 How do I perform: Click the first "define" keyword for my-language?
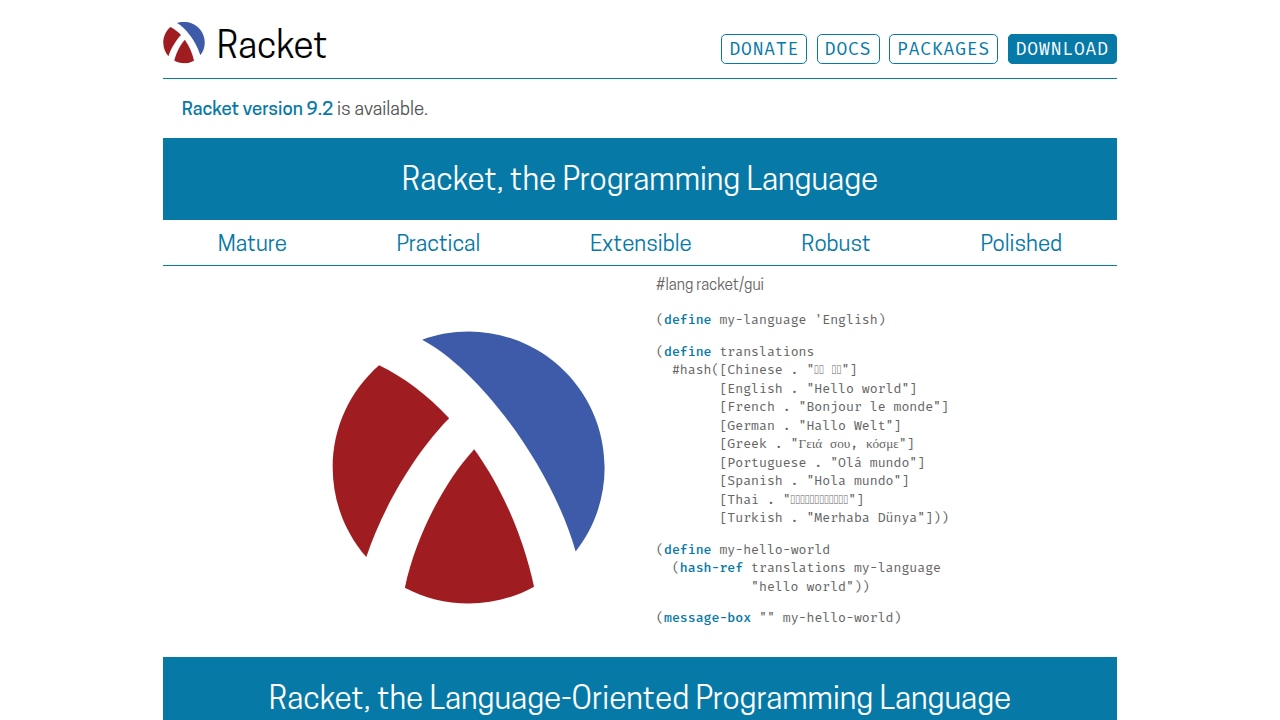click(x=688, y=320)
